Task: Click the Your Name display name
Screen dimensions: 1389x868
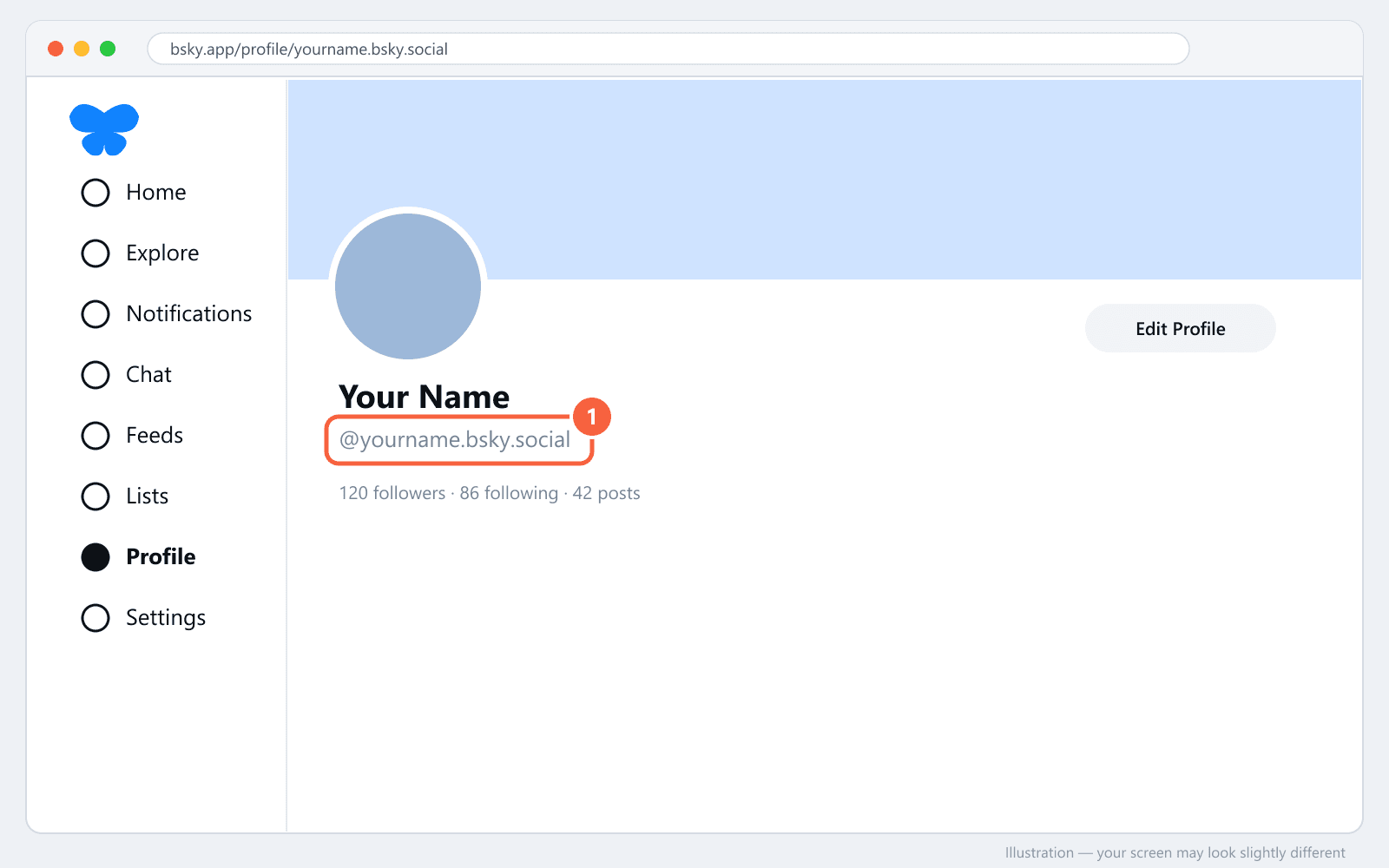Action: (425, 397)
